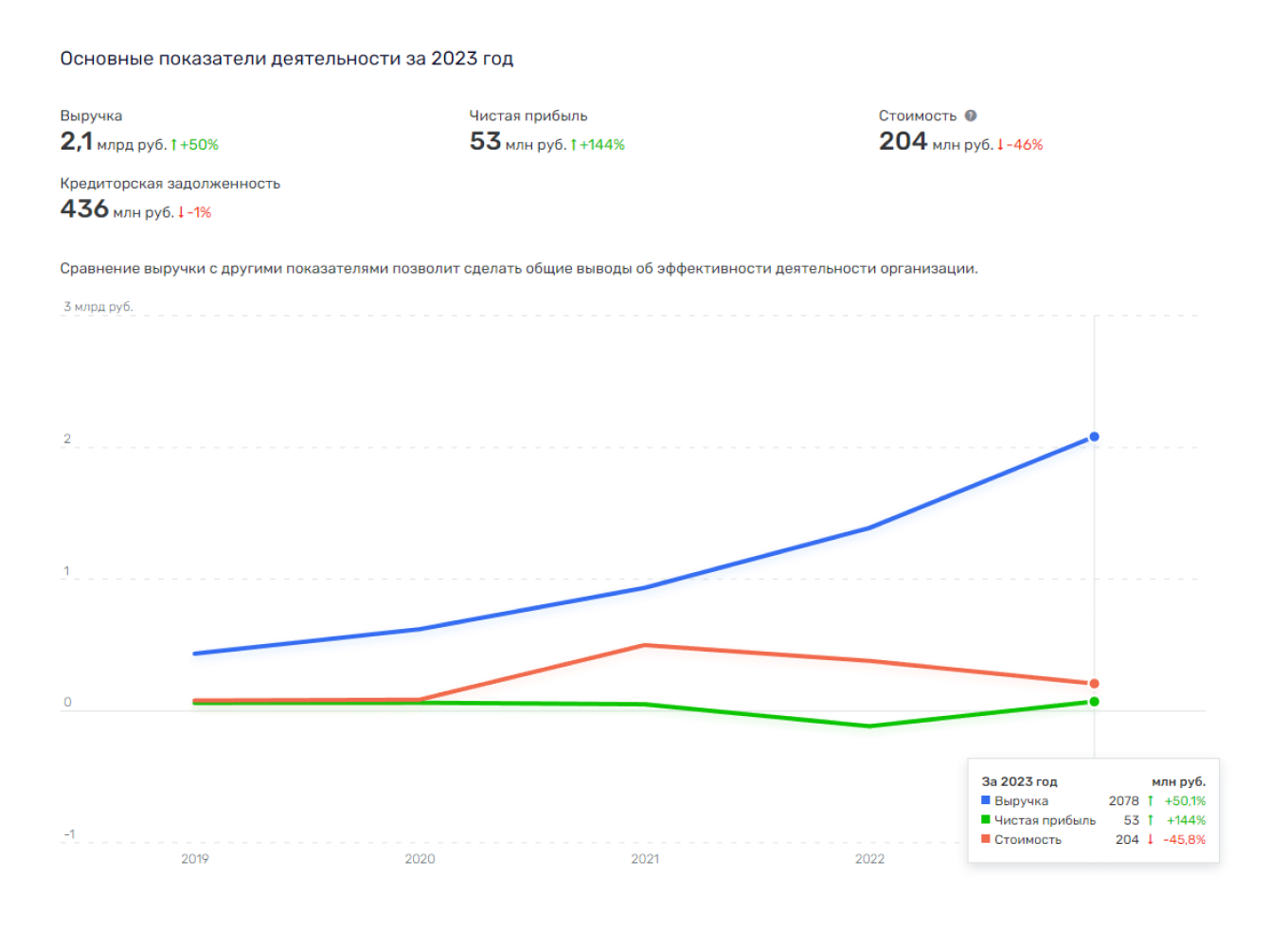Click the red Стоимость legend square in tooltip

pyautogui.click(x=986, y=839)
